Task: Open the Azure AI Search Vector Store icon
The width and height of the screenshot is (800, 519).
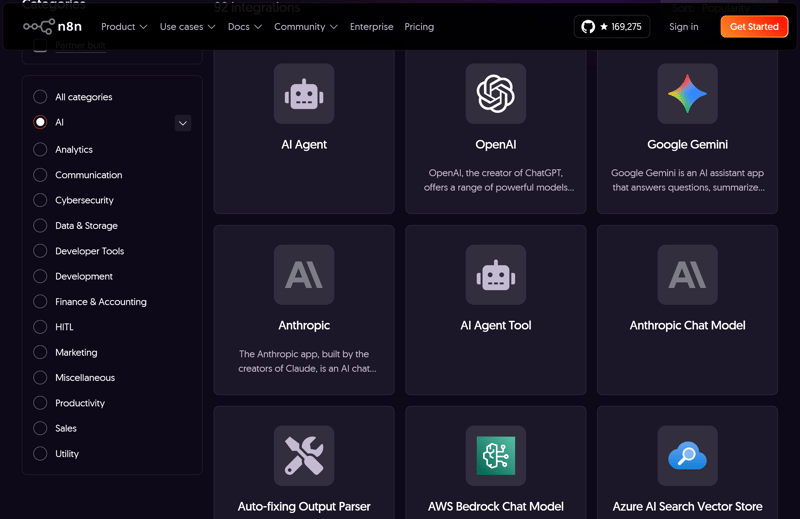Action: click(x=687, y=456)
